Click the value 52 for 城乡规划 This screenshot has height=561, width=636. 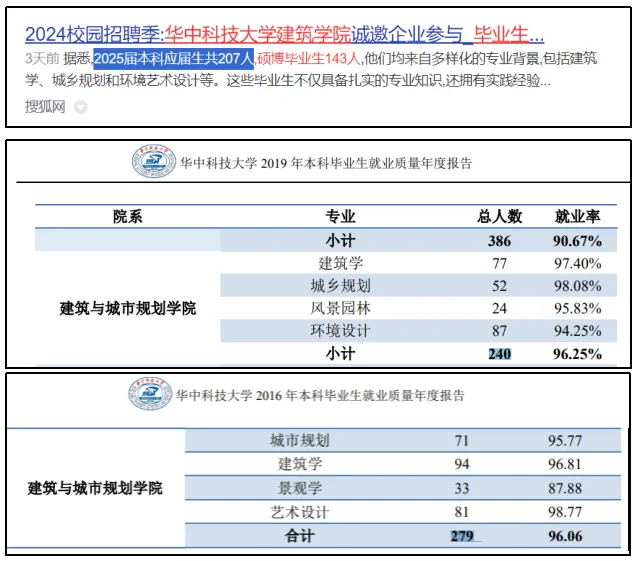pos(499,286)
